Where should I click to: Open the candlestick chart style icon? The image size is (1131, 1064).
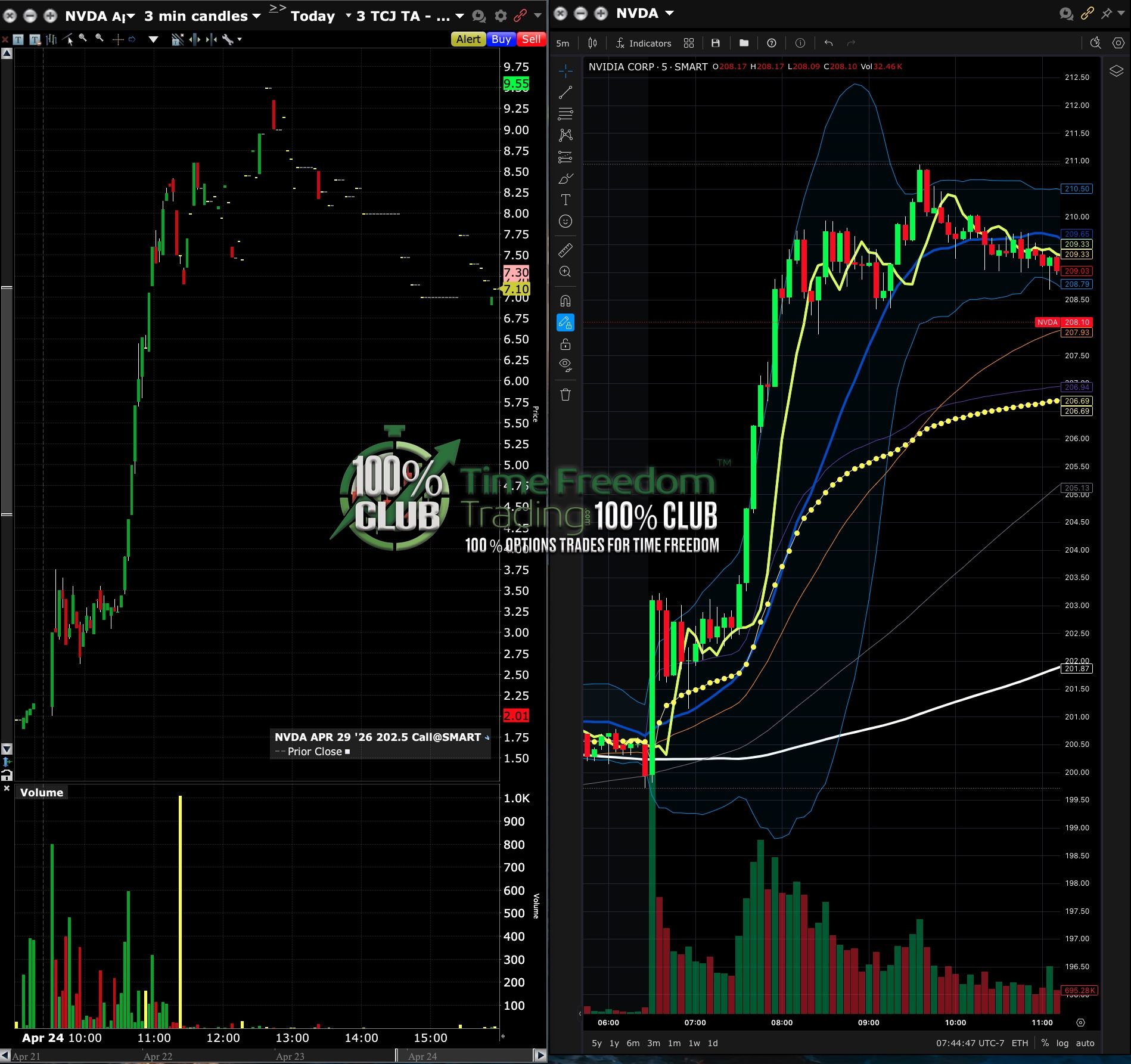pos(592,43)
